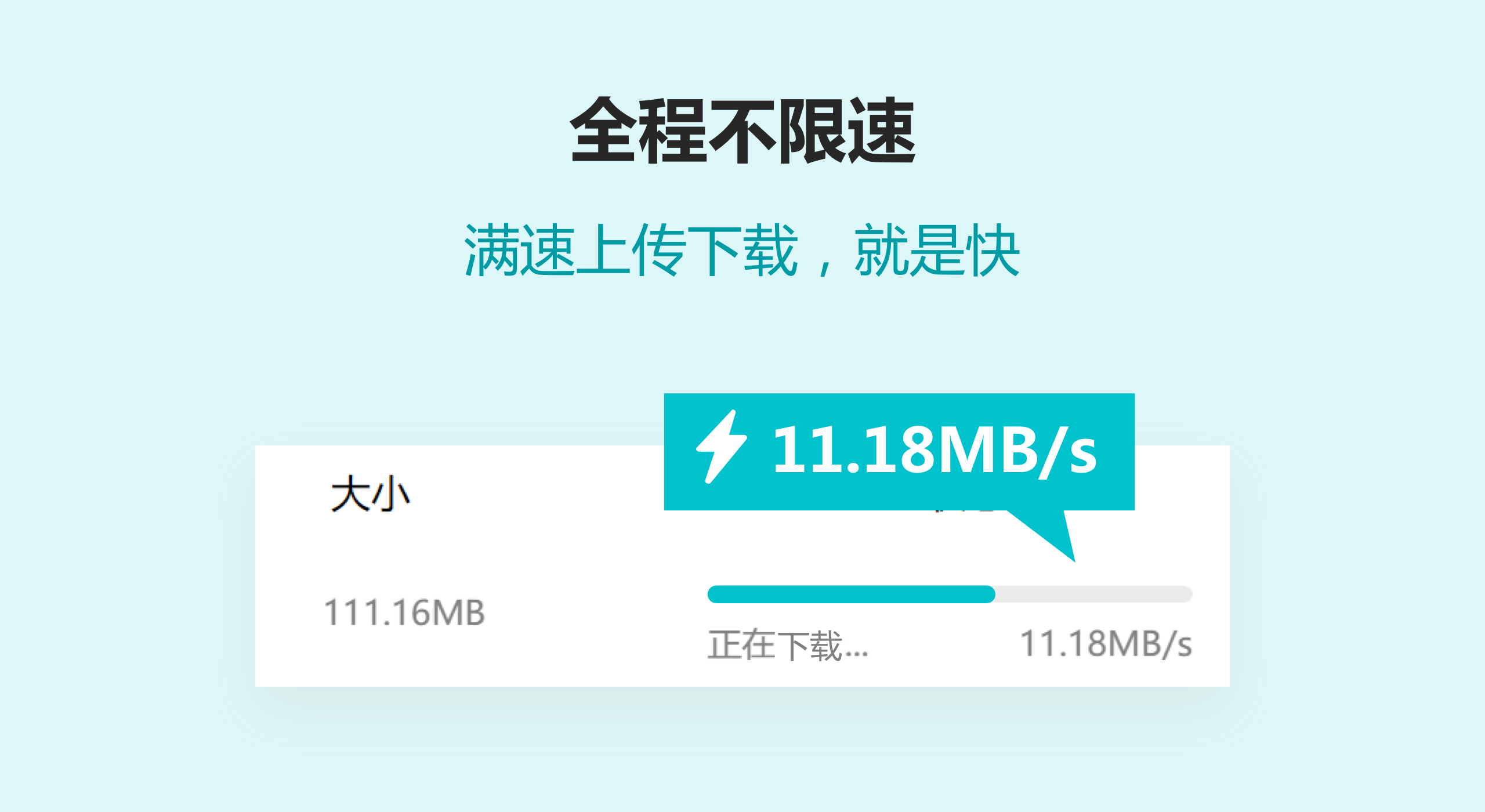Click the 限 character in the headline
This screenshot has width=1485, height=812.
(x=812, y=130)
